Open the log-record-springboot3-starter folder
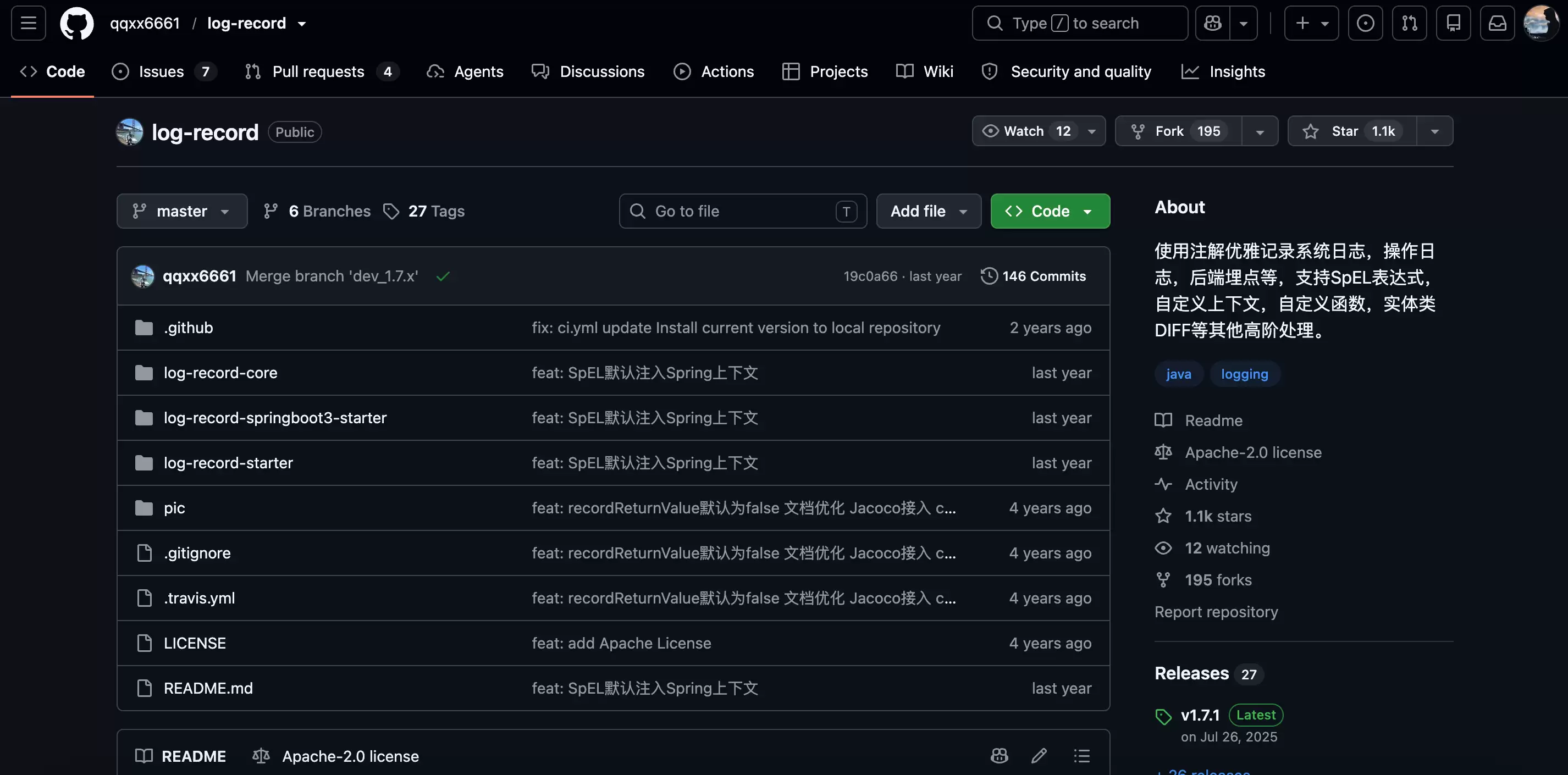Screen dimensions: 1568x775 point(275,418)
